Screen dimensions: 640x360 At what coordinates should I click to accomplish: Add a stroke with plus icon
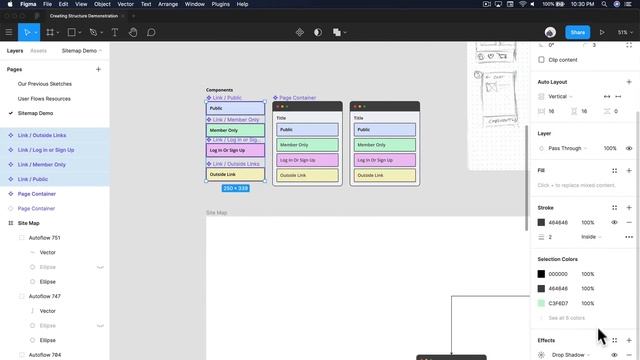pos(629,208)
